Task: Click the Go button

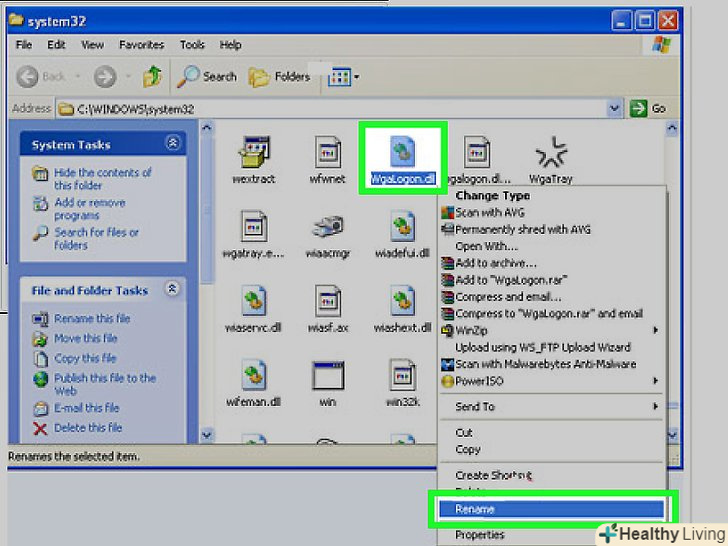Action: pos(648,109)
